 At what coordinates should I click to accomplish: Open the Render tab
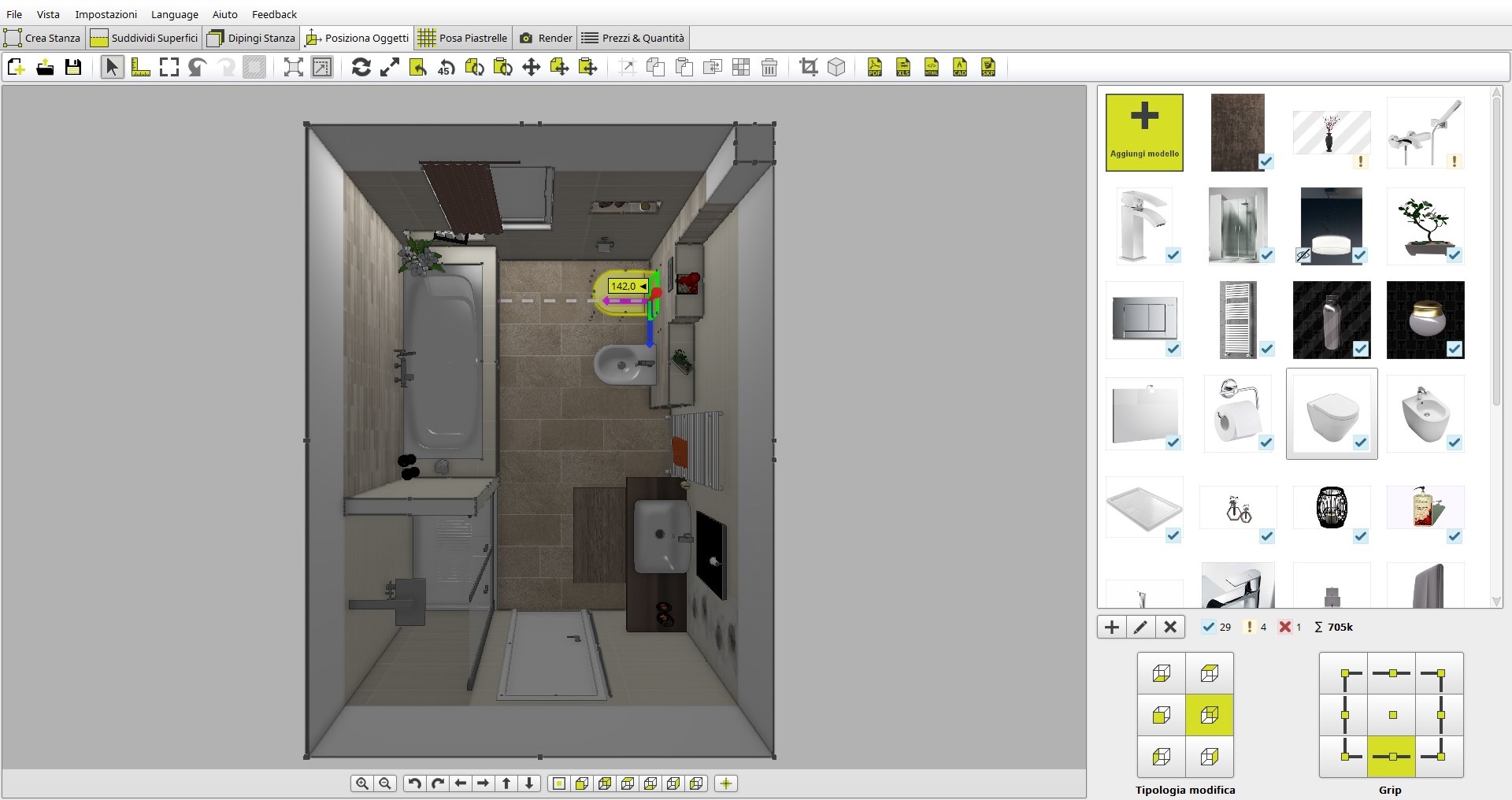546,38
